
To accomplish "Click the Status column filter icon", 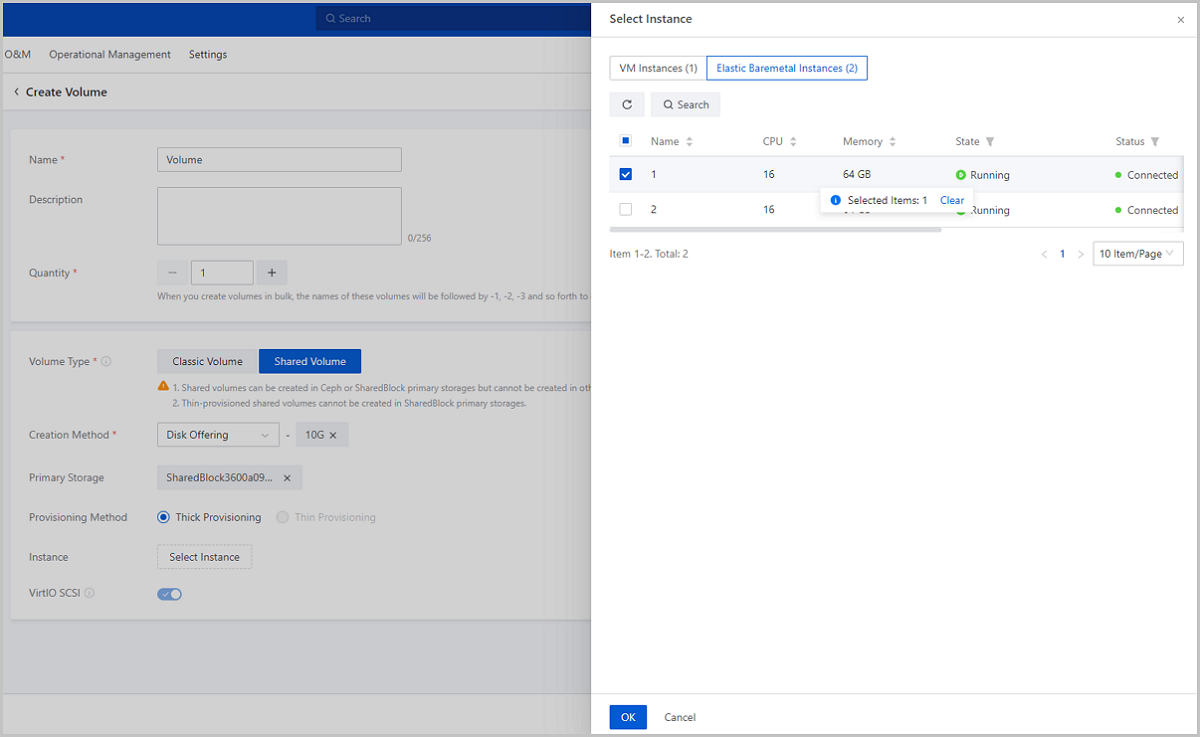I will 1155,142.
